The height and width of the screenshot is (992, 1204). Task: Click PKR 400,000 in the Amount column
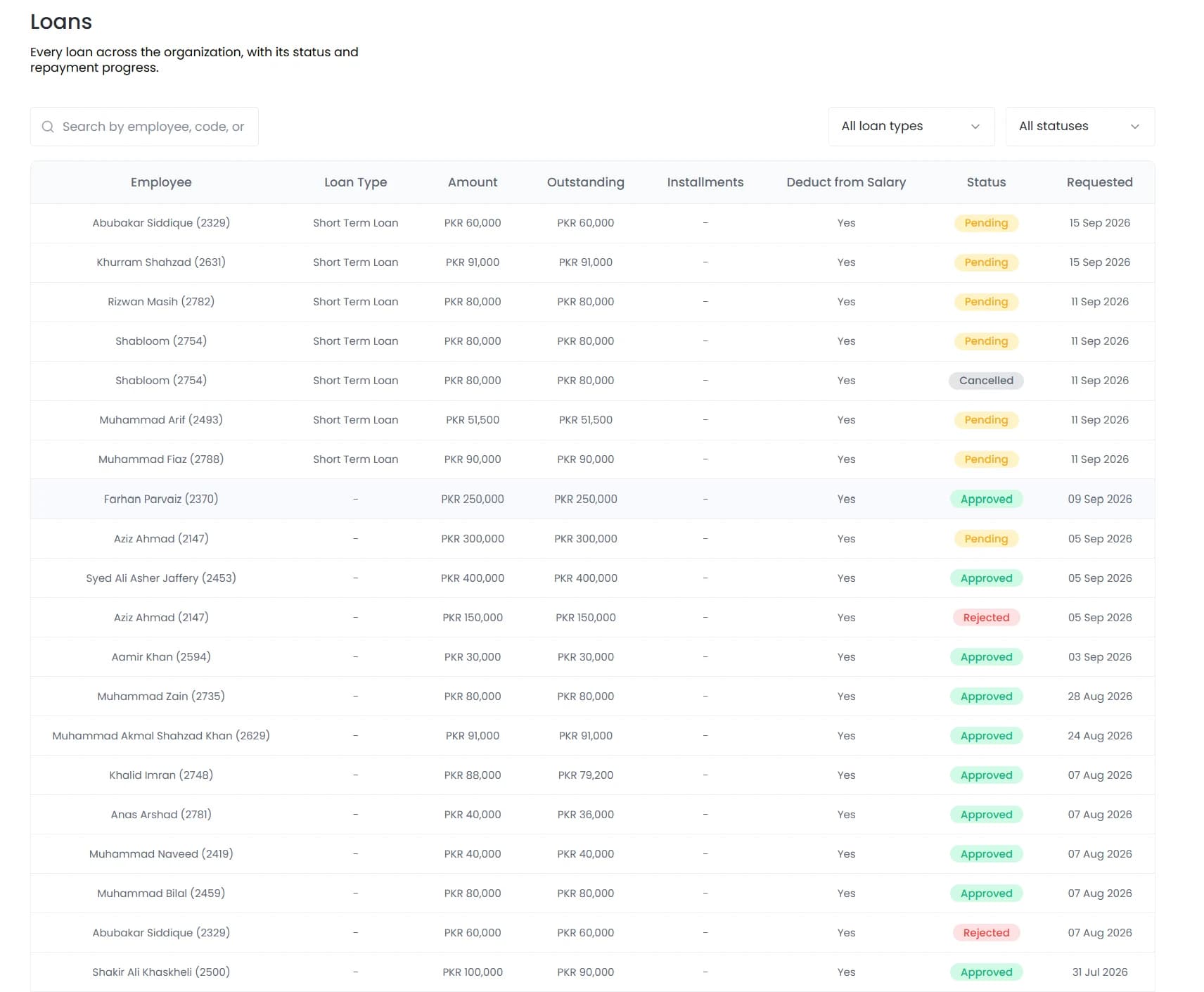coord(473,578)
